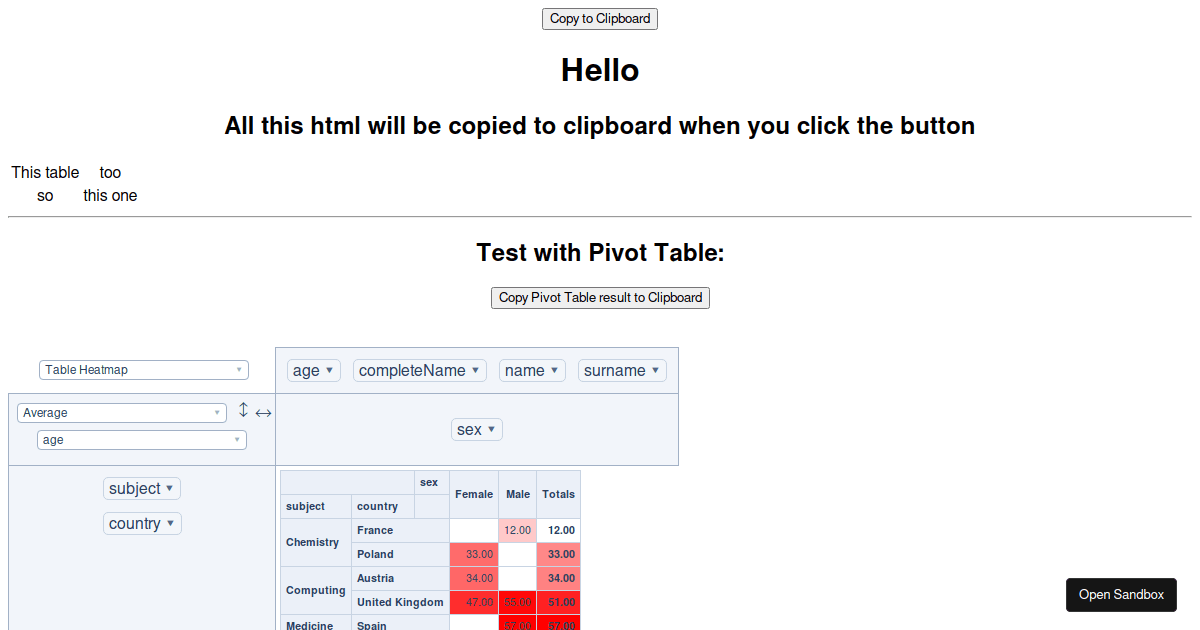Open the filter menu on the subject row field
Image resolution: width=1200 pixels, height=630 pixels.
(170, 488)
